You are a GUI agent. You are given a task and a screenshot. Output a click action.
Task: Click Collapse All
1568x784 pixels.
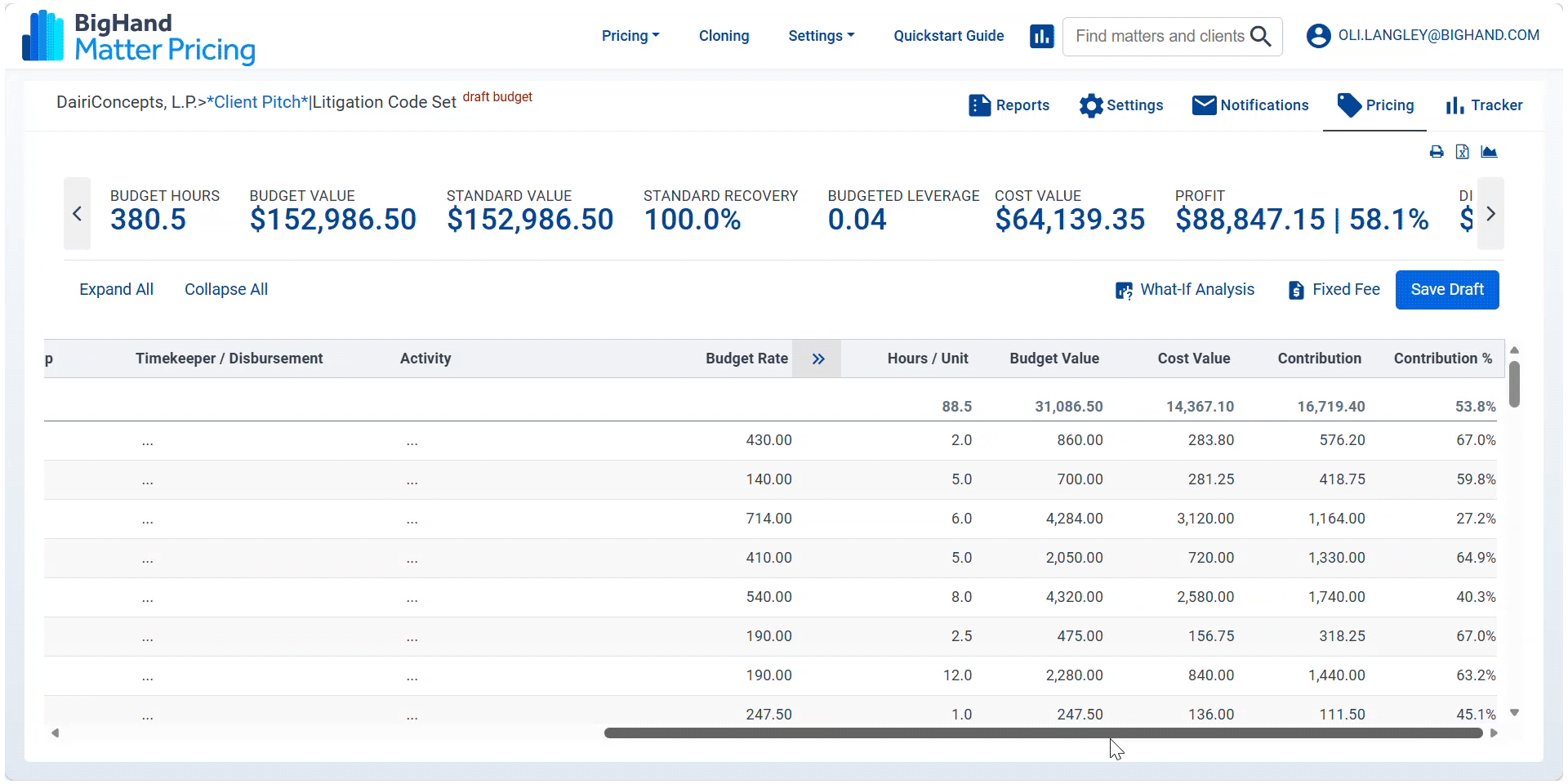point(226,290)
